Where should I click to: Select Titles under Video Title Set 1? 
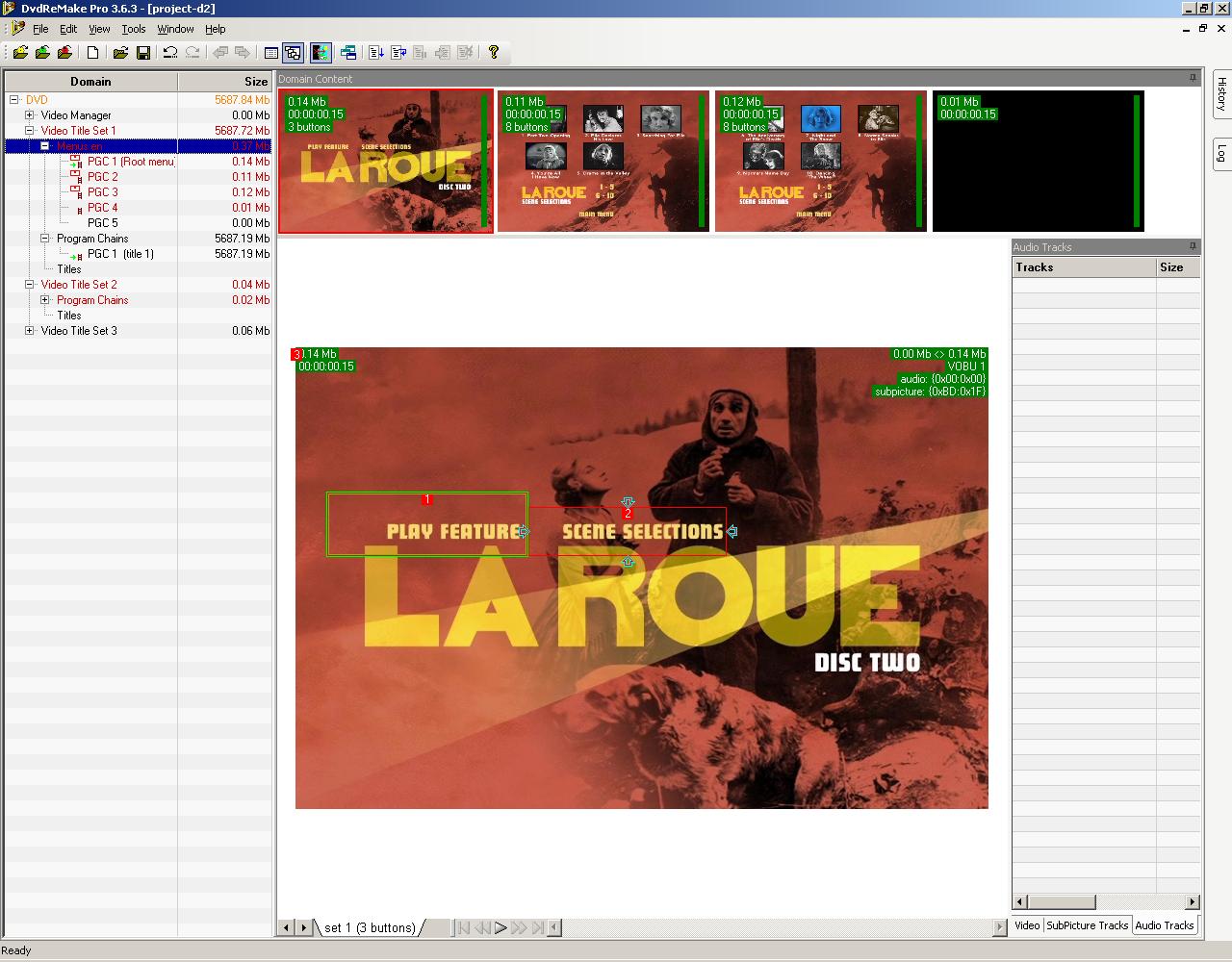click(x=69, y=269)
